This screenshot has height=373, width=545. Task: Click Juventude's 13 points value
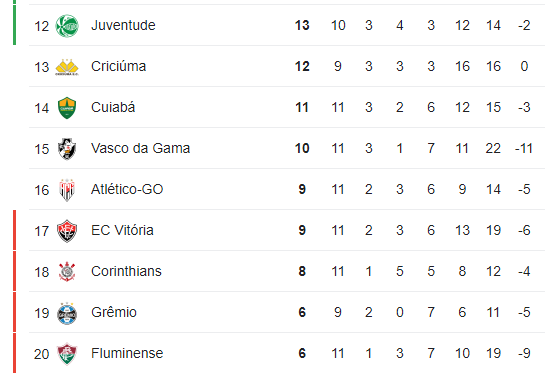pyautogui.click(x=302, y=25)
